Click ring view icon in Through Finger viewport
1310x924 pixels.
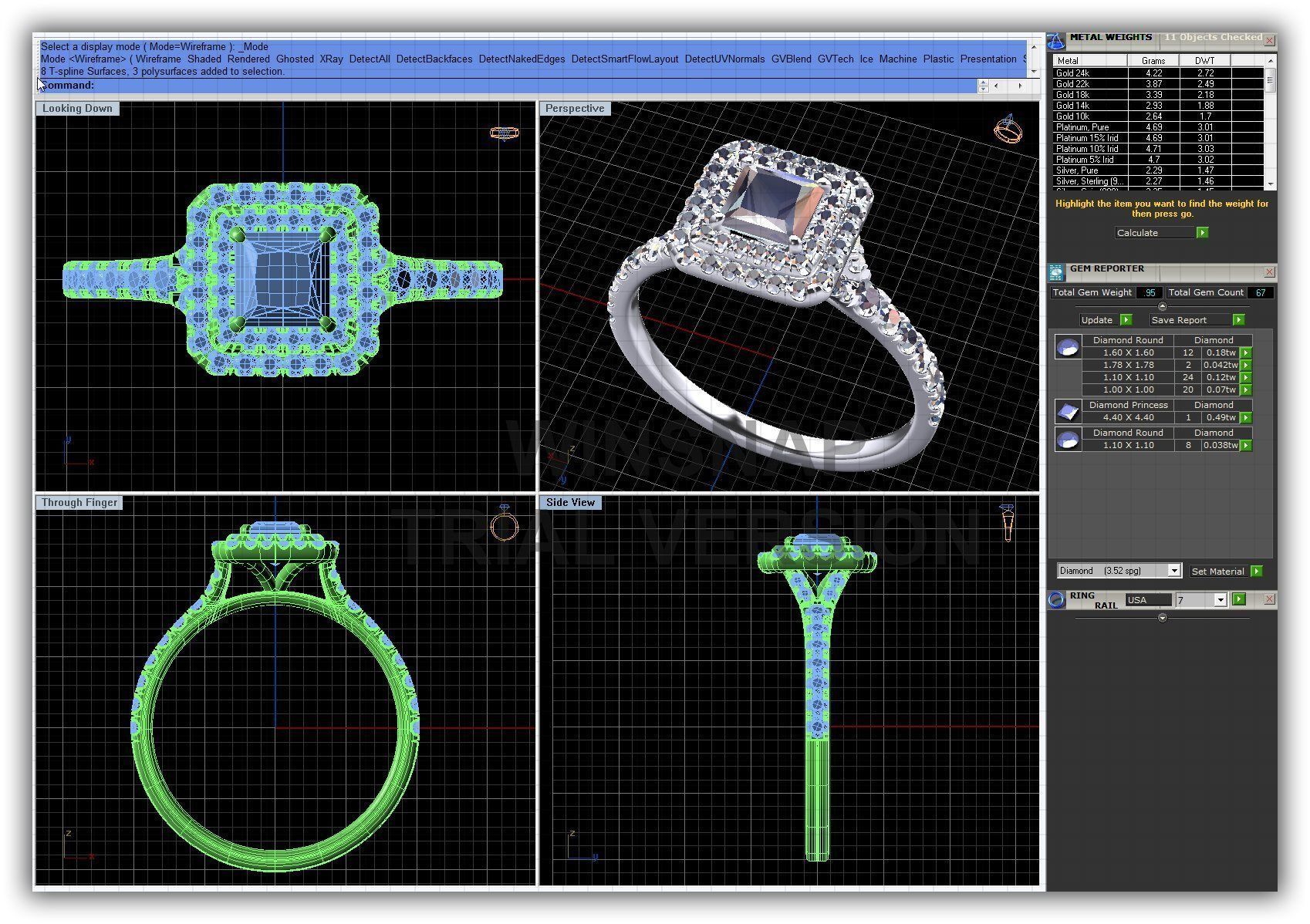coord(504,524)
